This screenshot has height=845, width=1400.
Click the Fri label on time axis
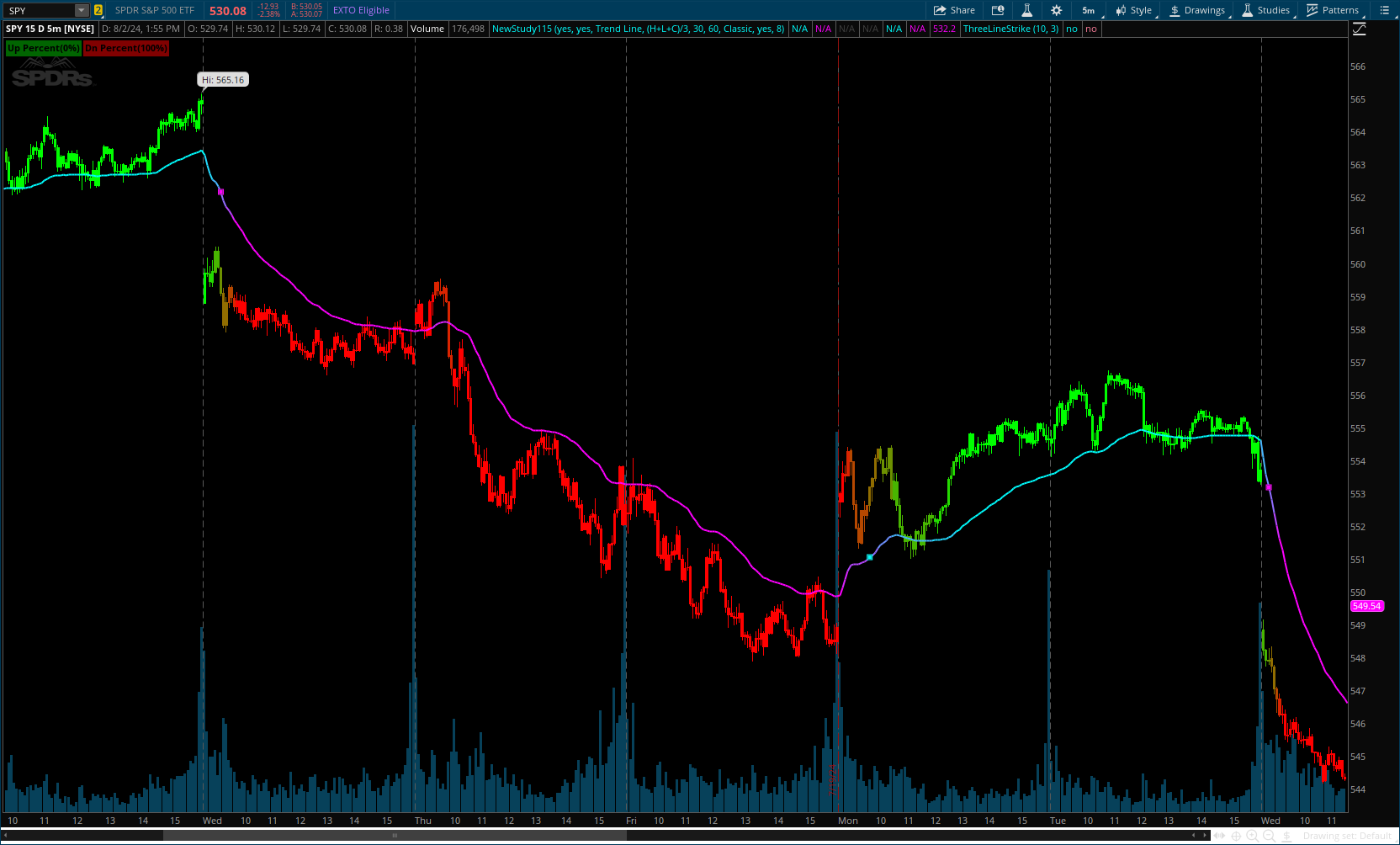coord(631,821)
